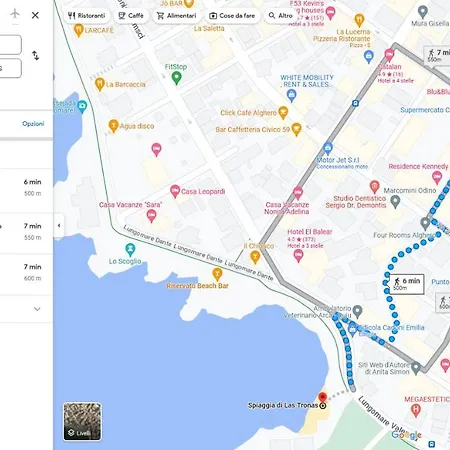
Task: Open the Altro search chip
Action: [281, 16]
